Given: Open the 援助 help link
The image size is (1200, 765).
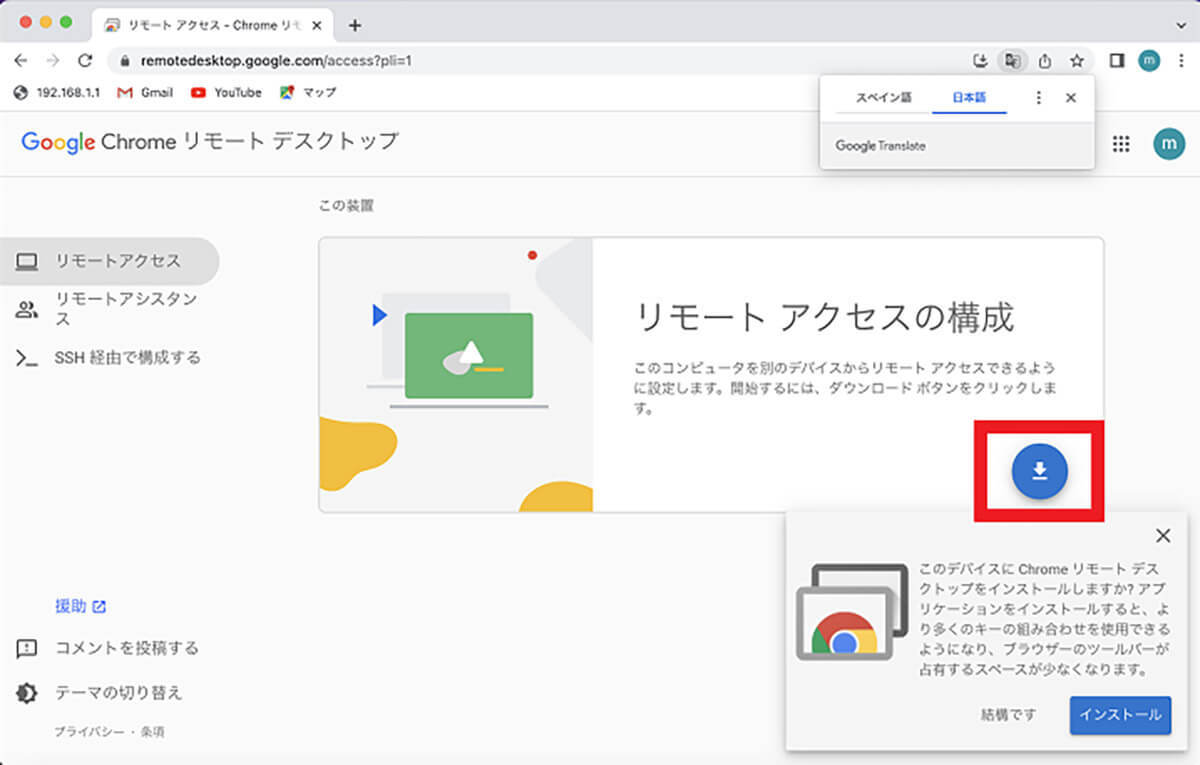Looking at the screenshot, I should pos(80,606).
